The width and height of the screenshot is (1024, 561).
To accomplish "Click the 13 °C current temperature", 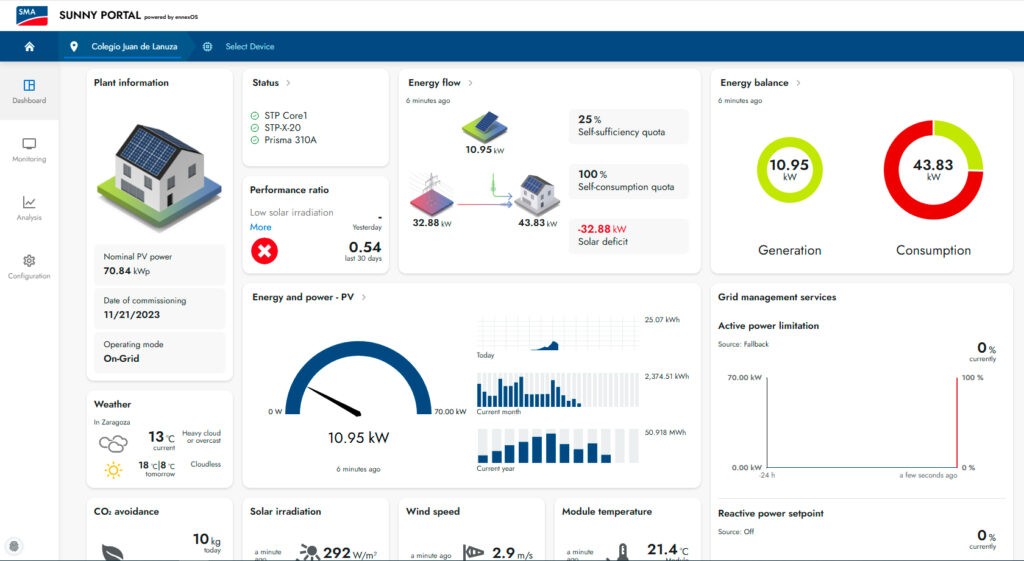I will (x=161, y=436).
